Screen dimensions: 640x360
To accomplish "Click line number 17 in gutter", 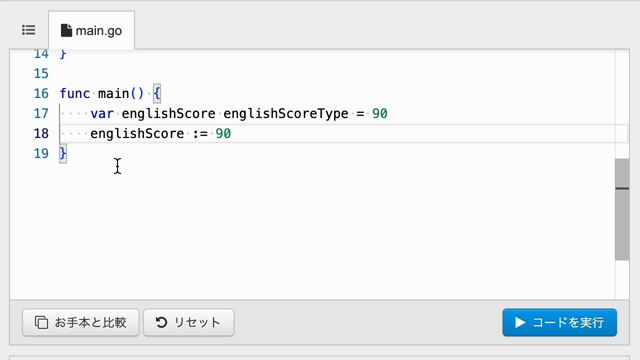I will (41, 113).
